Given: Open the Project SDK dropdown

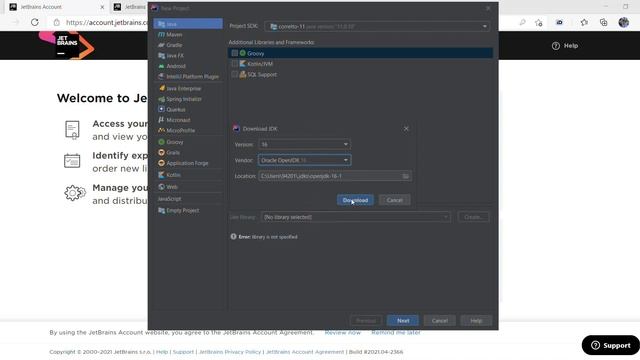Looking at the screenshot, I should pos(377,27).
